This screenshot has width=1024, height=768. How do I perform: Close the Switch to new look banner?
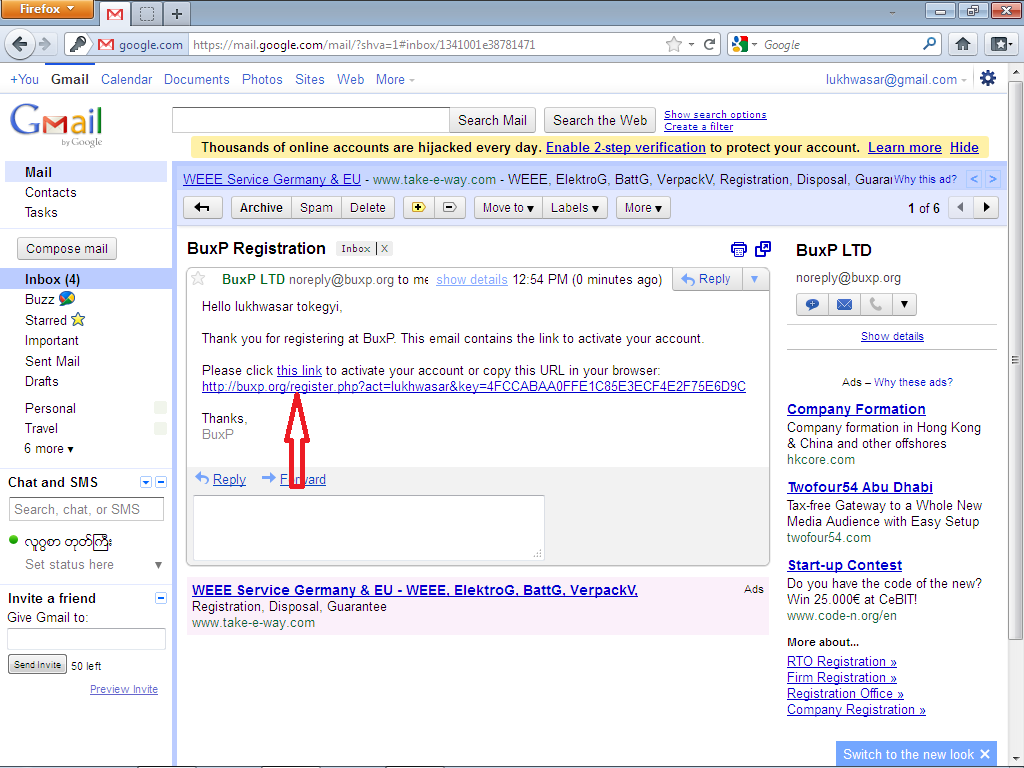click(985, 754)
